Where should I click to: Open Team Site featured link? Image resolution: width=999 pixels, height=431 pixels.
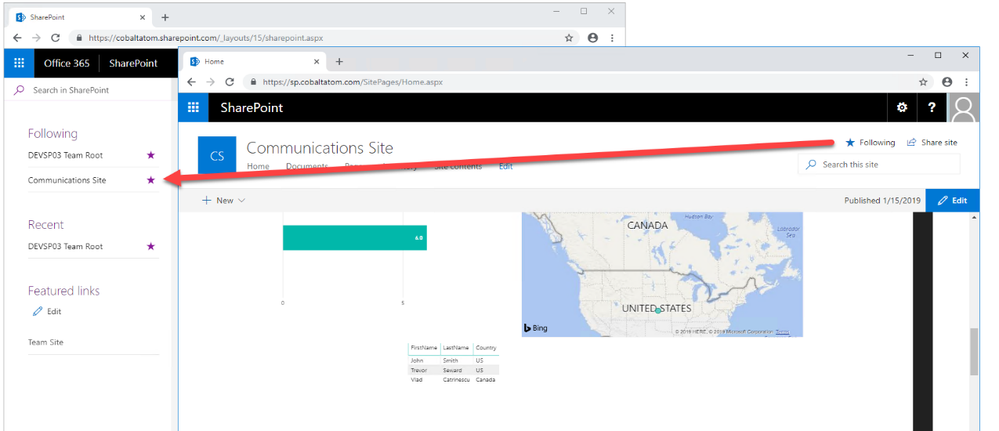(46, 342)
